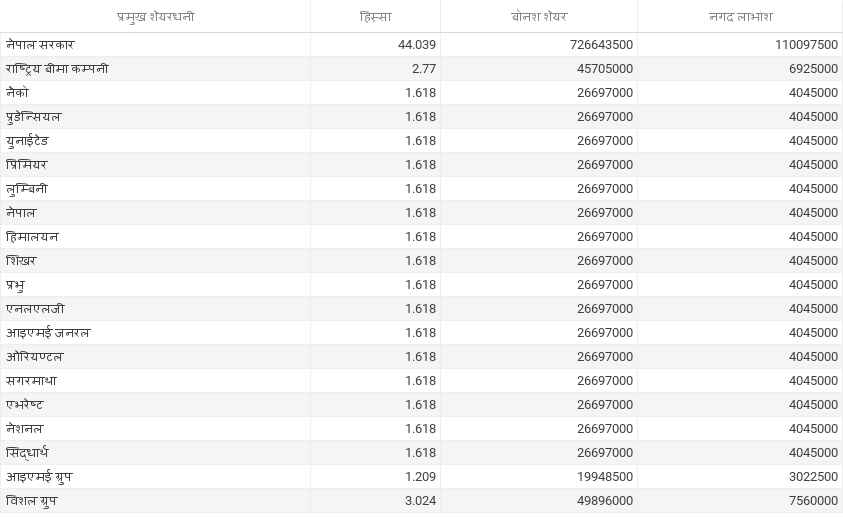
Task: Select the 3.024 share value
Action: click(420, 501)
